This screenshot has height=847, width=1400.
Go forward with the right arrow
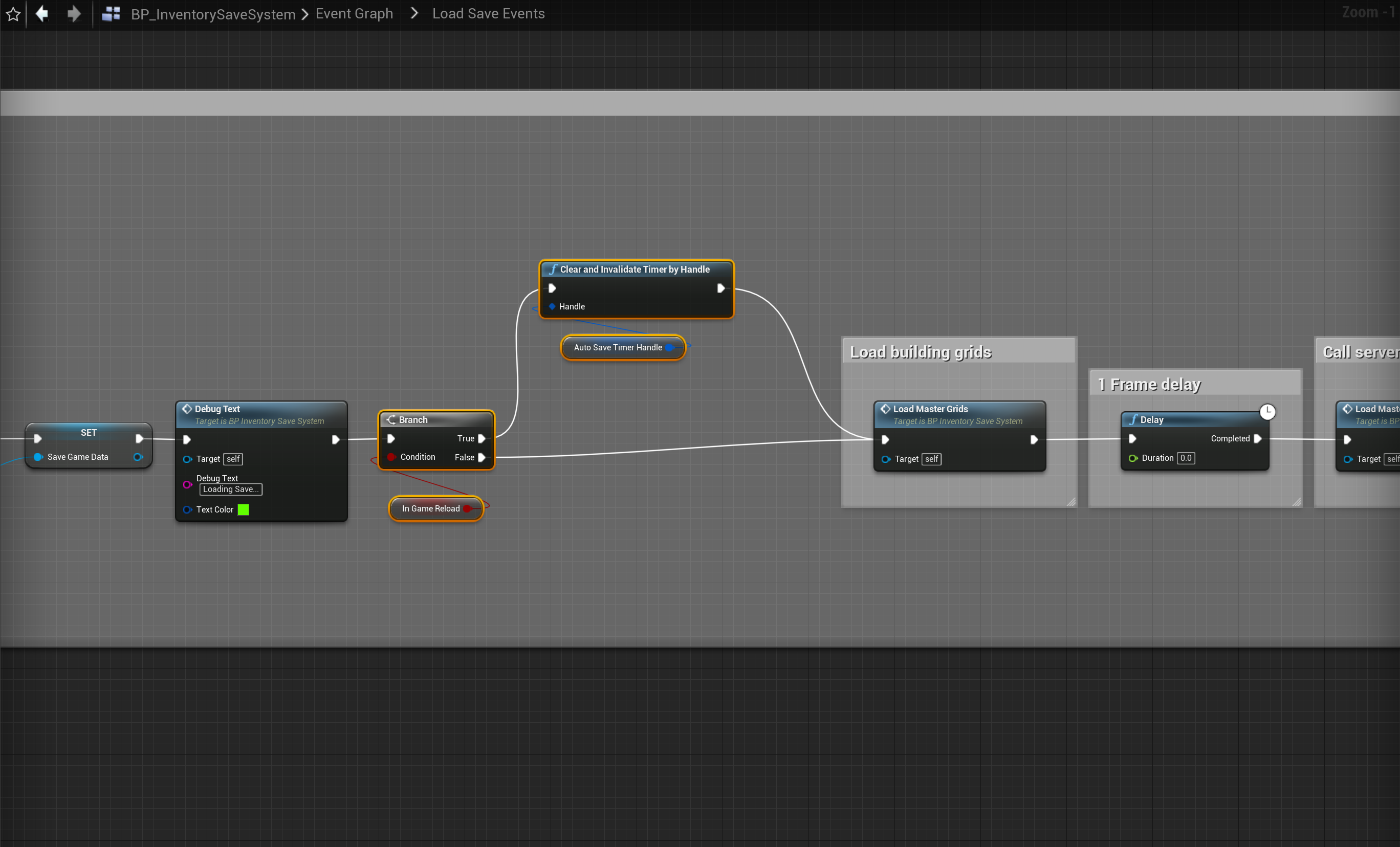pyautogui.click(x=74, y=14)
